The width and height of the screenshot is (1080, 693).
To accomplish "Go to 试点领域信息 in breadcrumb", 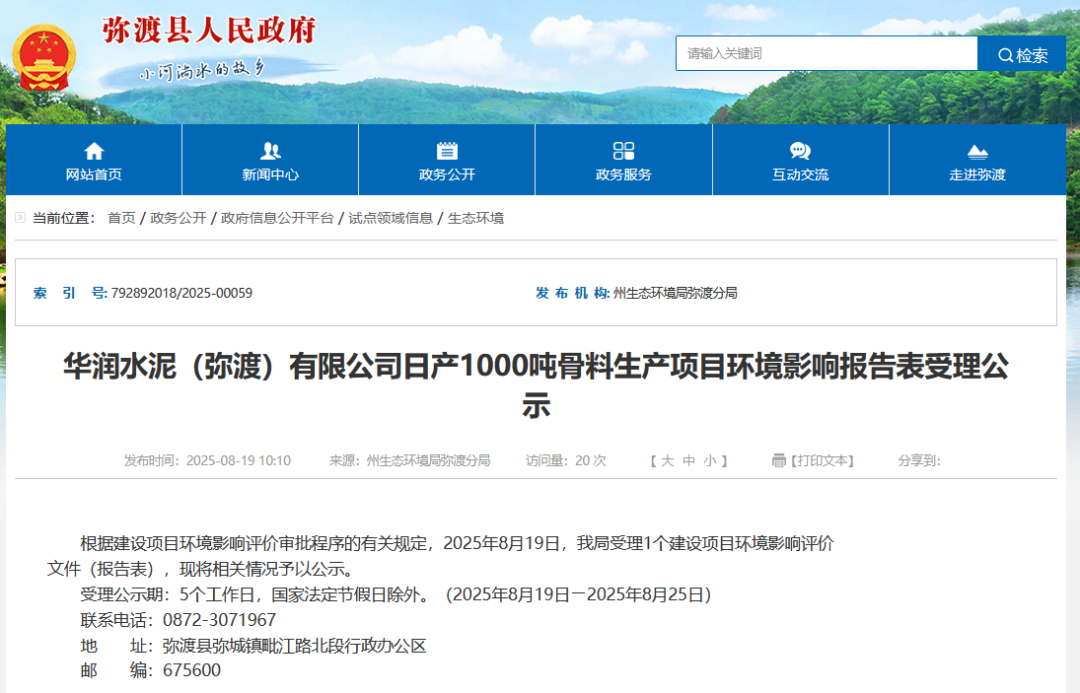I will 391,218.
